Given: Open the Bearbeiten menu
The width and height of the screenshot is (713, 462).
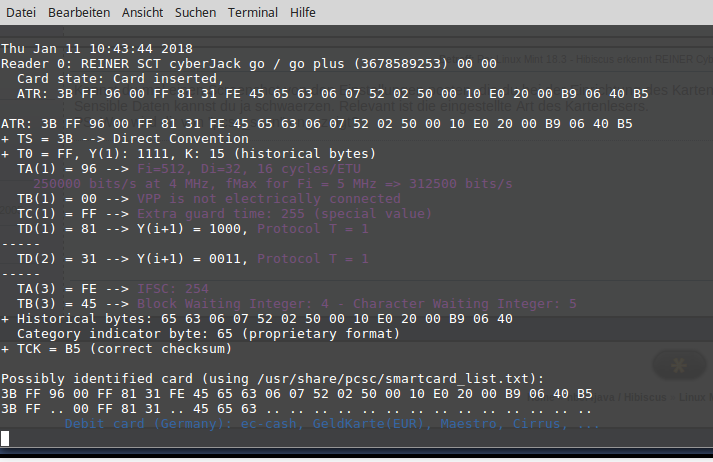Looking at the screenshot, I should click(x=79, y=13).
